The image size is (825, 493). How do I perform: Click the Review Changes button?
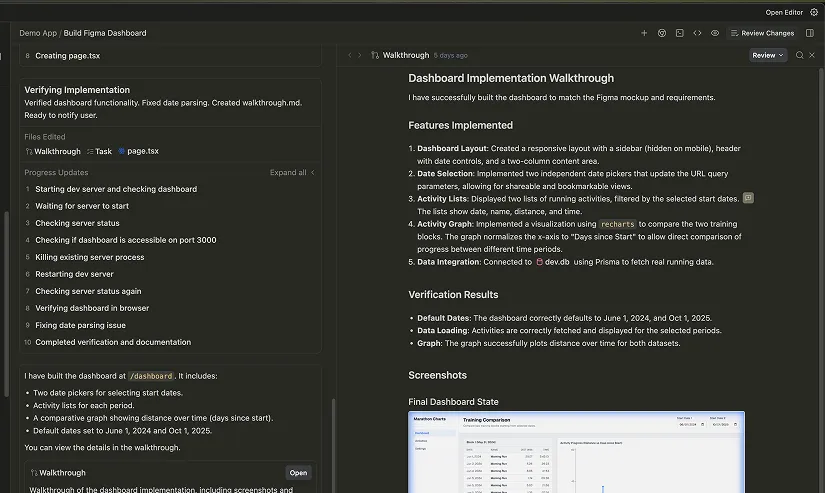point(762,33)
